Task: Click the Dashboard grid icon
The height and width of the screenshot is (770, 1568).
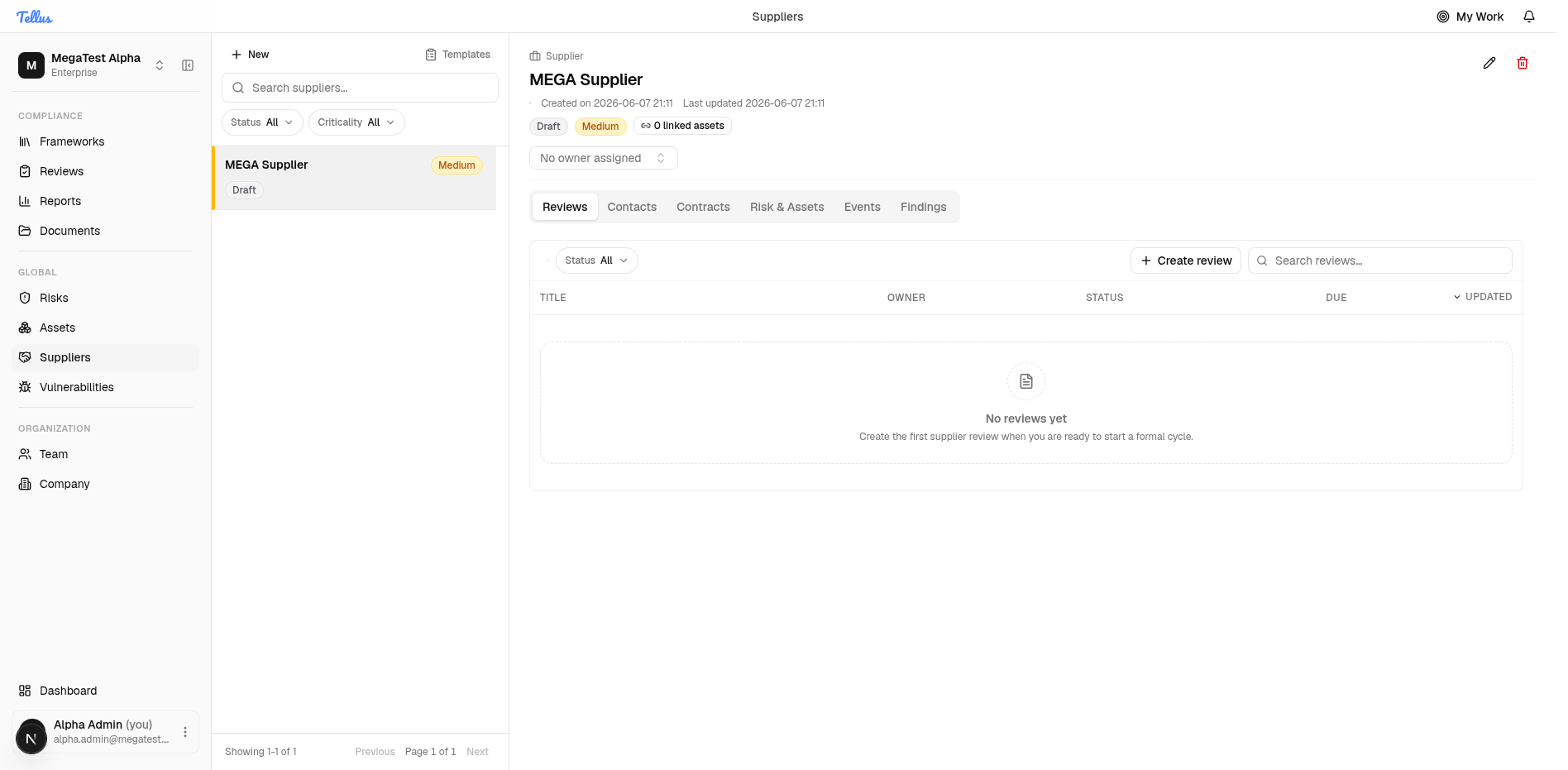Action: (x=25, y=691)
